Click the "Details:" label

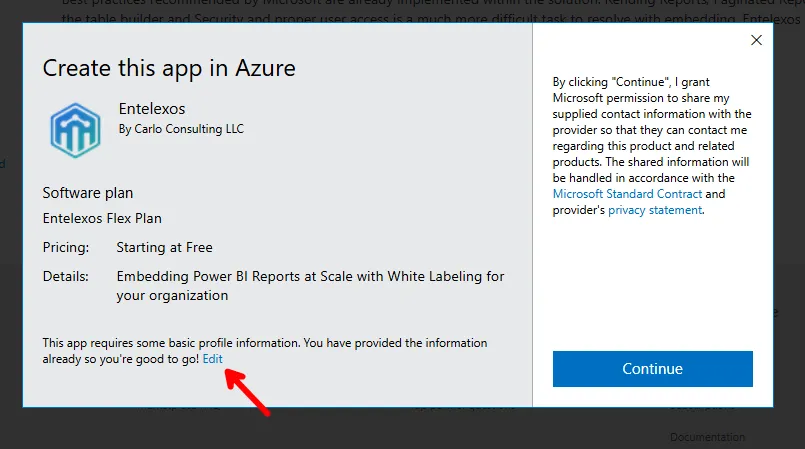point(65,276)
